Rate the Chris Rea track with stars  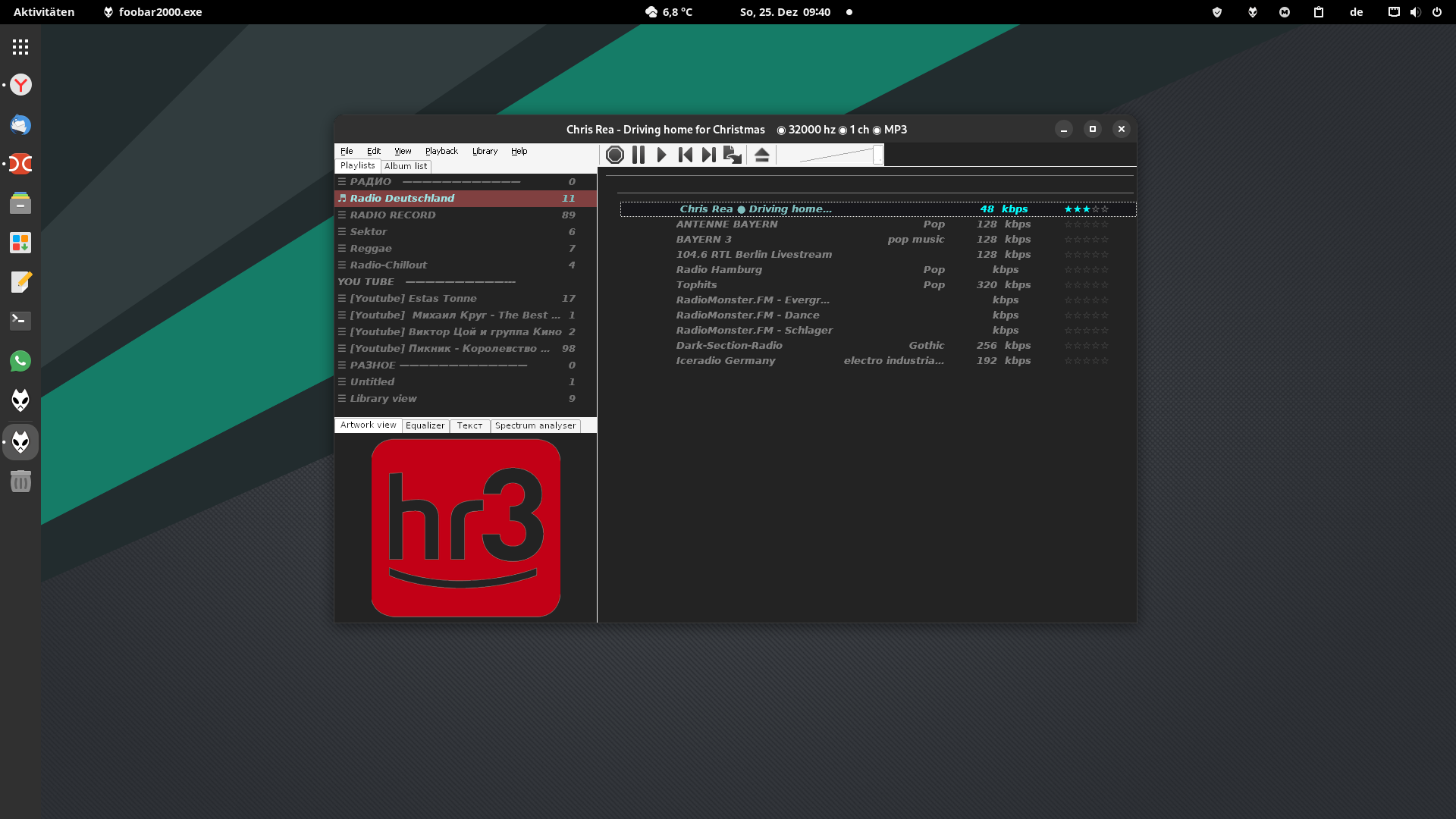pyautogui.click(x=1086, y=209)
